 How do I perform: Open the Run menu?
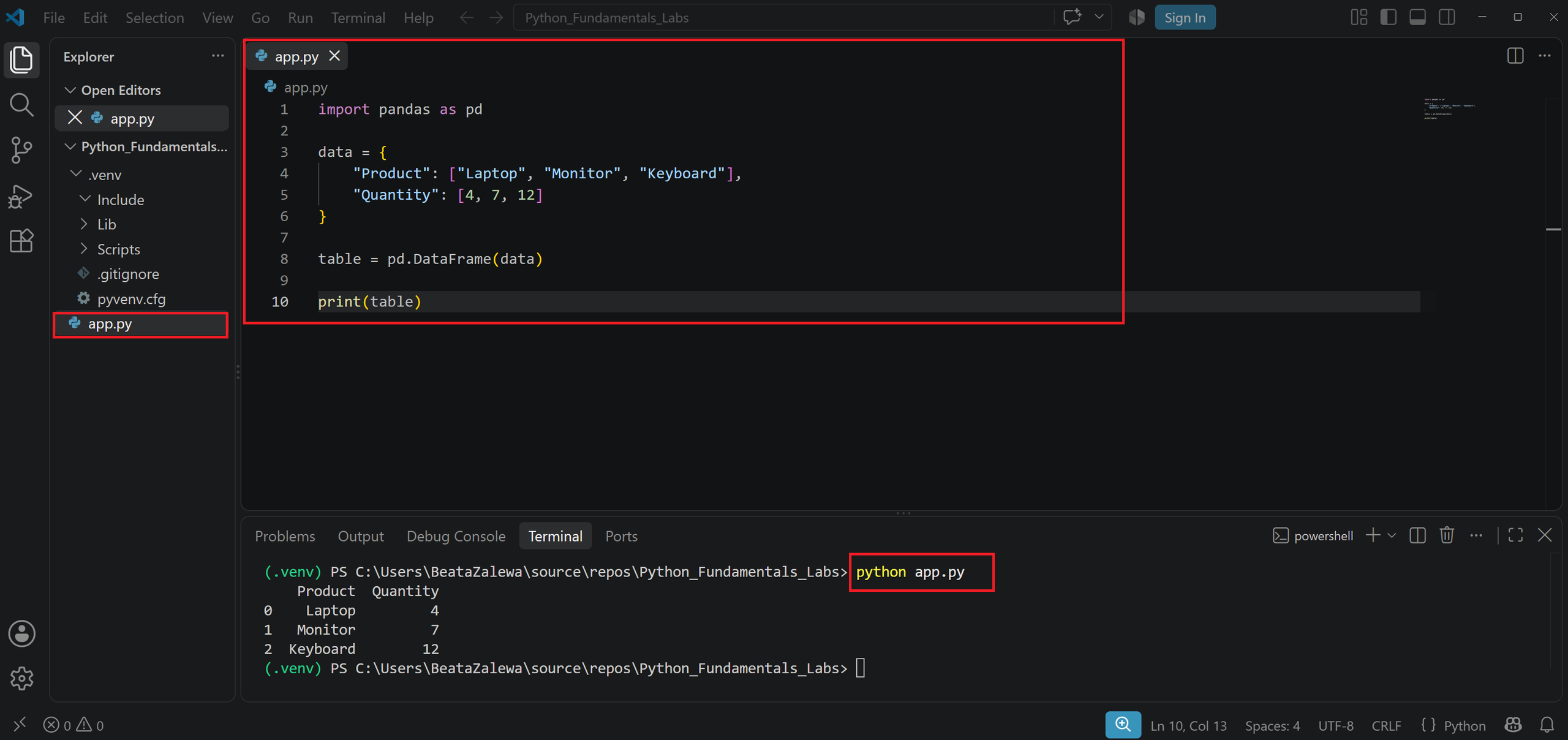(x=300, y=18)
